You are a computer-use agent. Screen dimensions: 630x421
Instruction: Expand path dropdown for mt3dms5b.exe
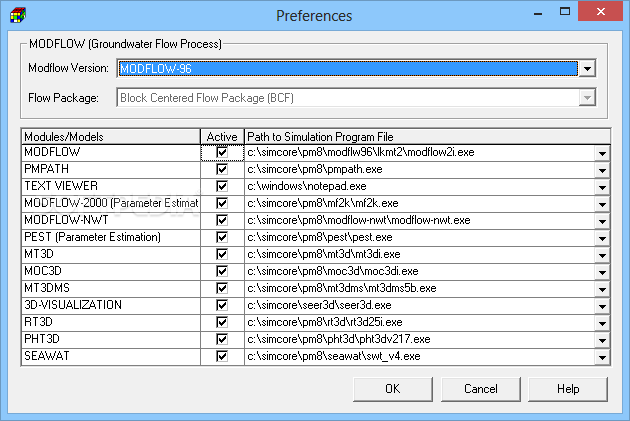tap(602, 289)
